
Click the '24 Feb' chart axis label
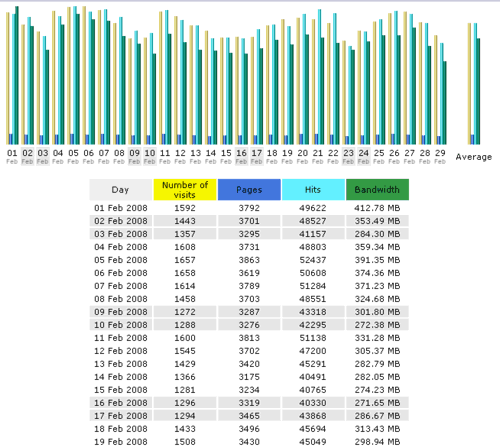coord(364,156)
